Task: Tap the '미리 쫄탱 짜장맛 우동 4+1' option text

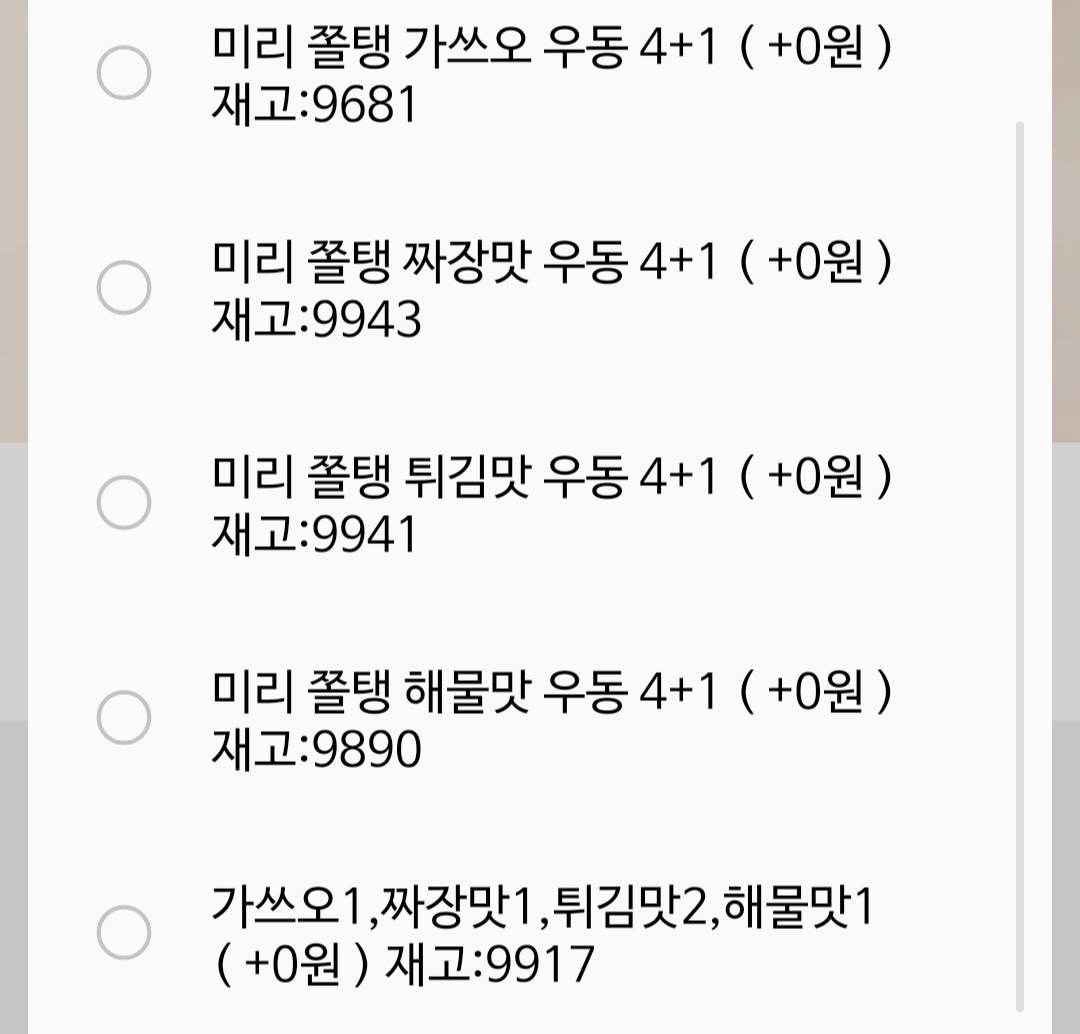Action: point(465,265)
